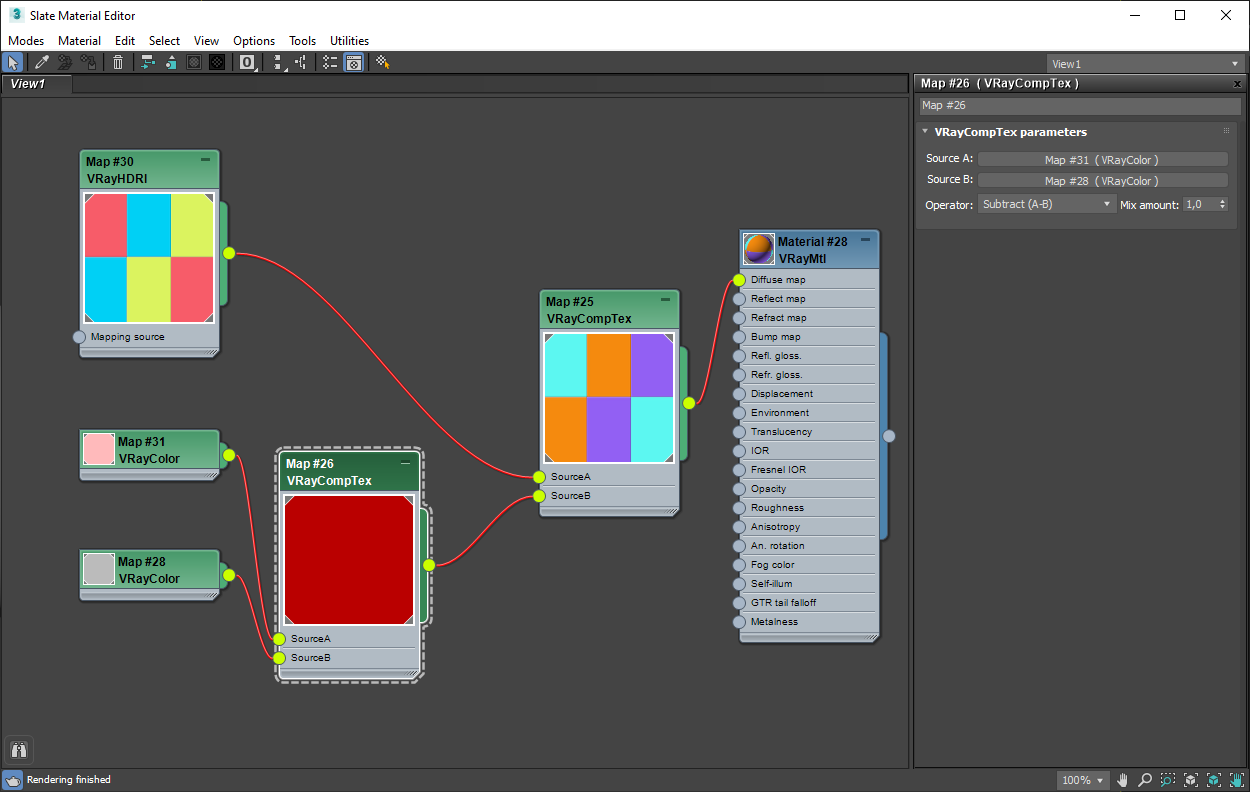Select the Pan hand tool at bottom right
This screenshot has height=792, width=1250.
coord(1122,780)
